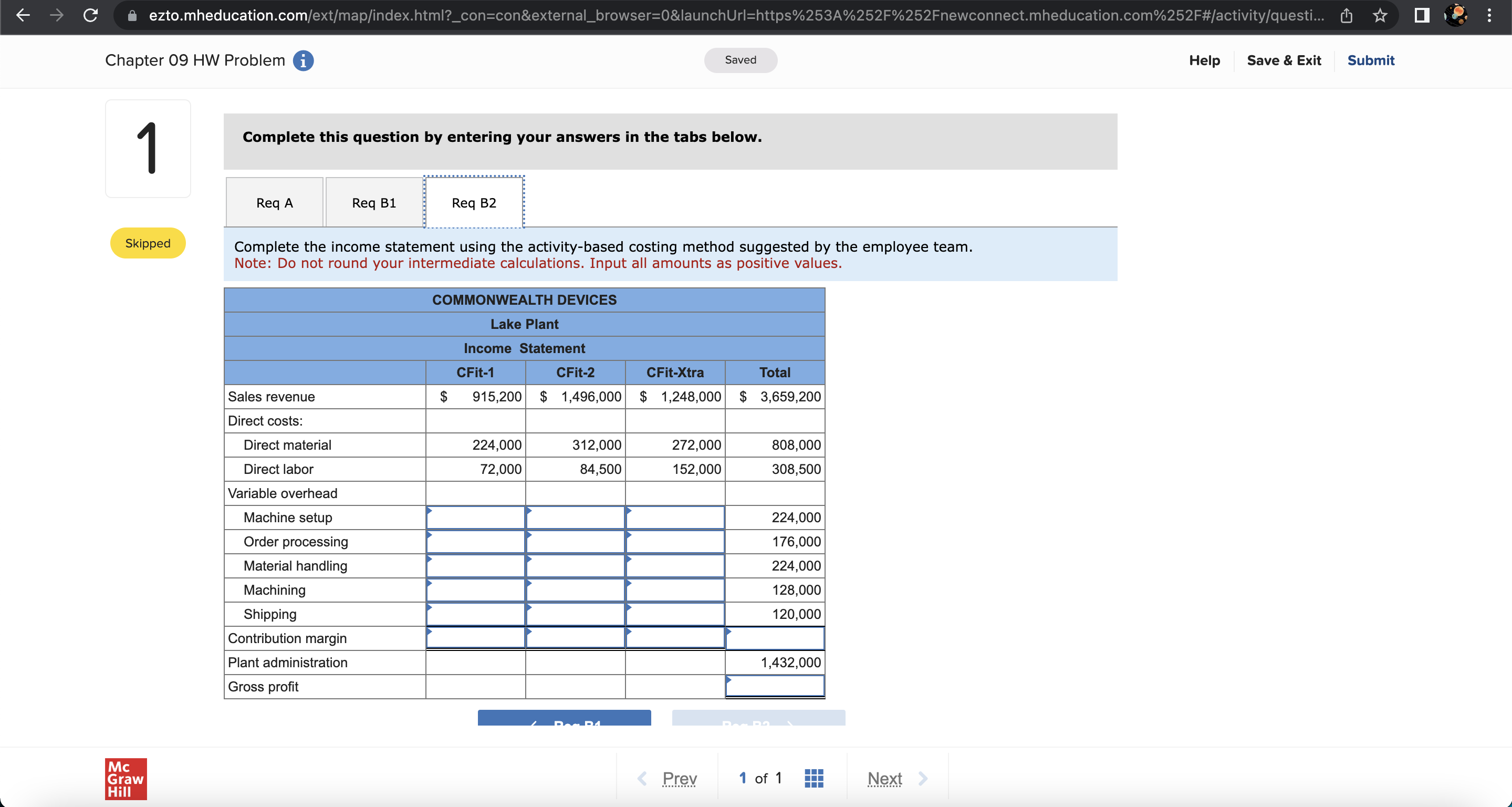This screenshot has width=1512, height=807.
Task: Click the Contribution margin CFit-2 input cell
Action: 575,638
